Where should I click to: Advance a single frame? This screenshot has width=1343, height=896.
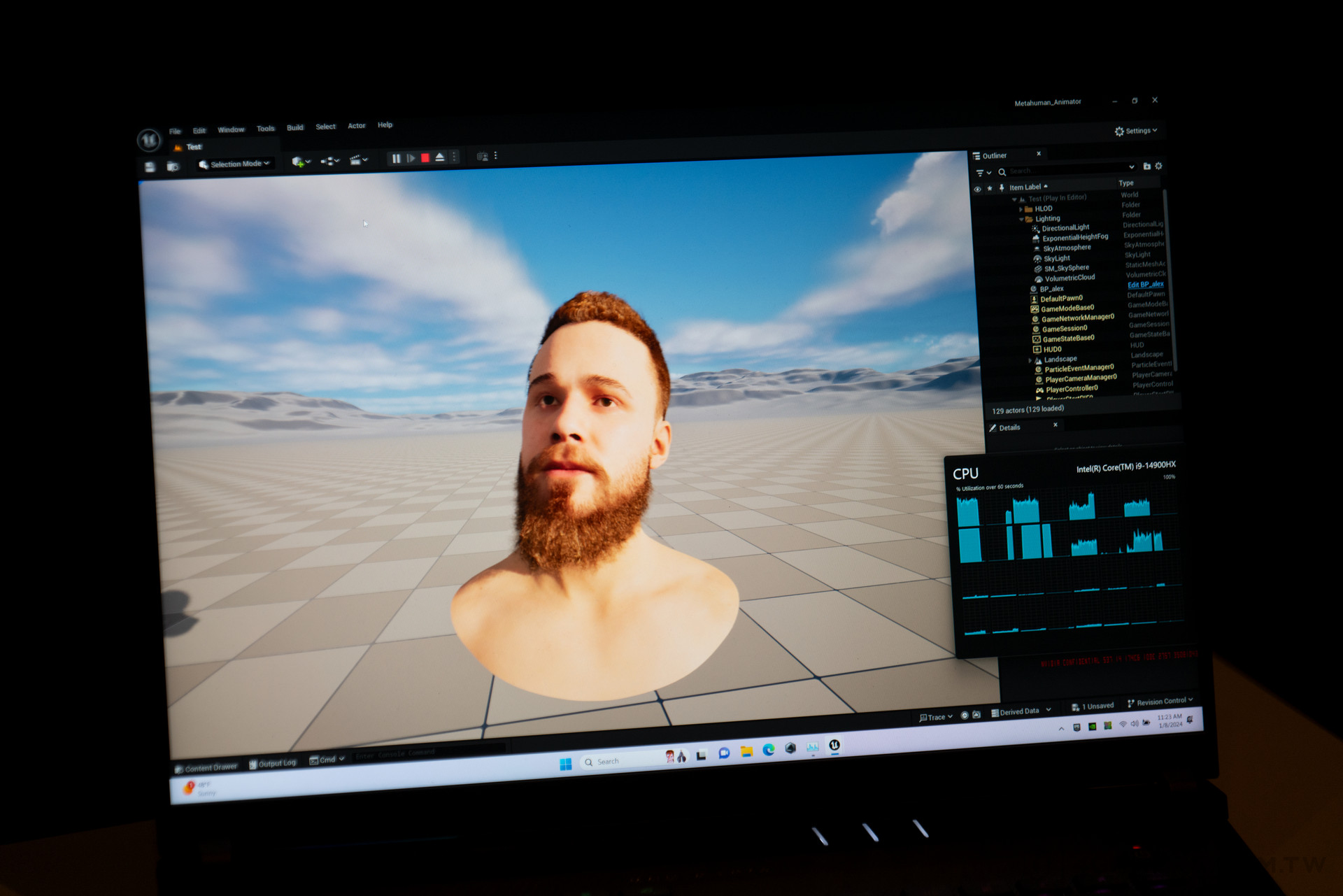tap(411, 158)
